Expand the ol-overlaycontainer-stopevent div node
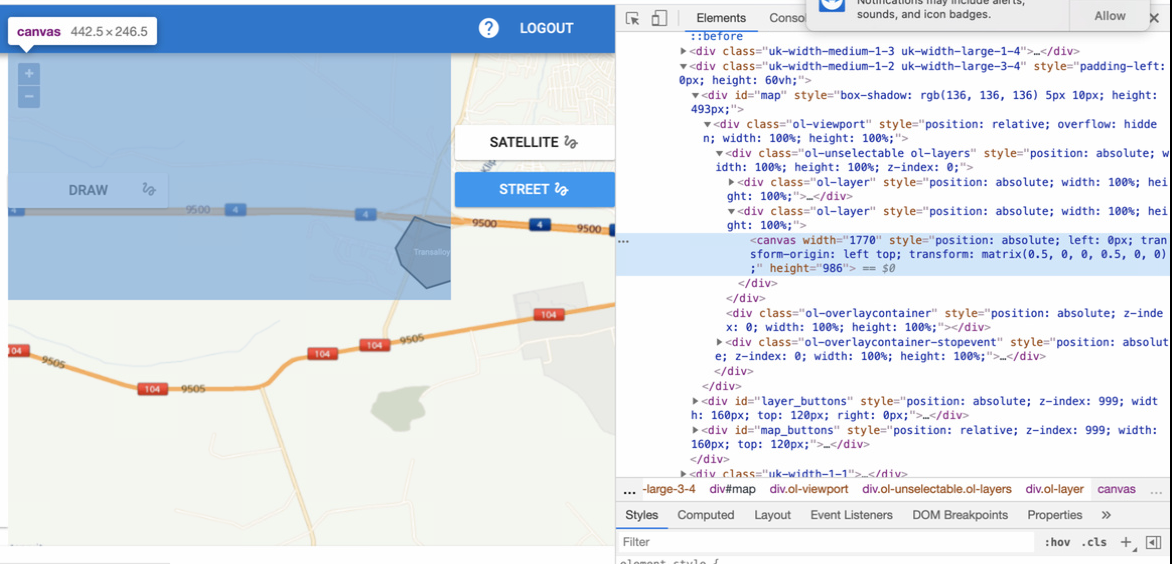This screenshot has width=1172, height=564. click(720, 342)
